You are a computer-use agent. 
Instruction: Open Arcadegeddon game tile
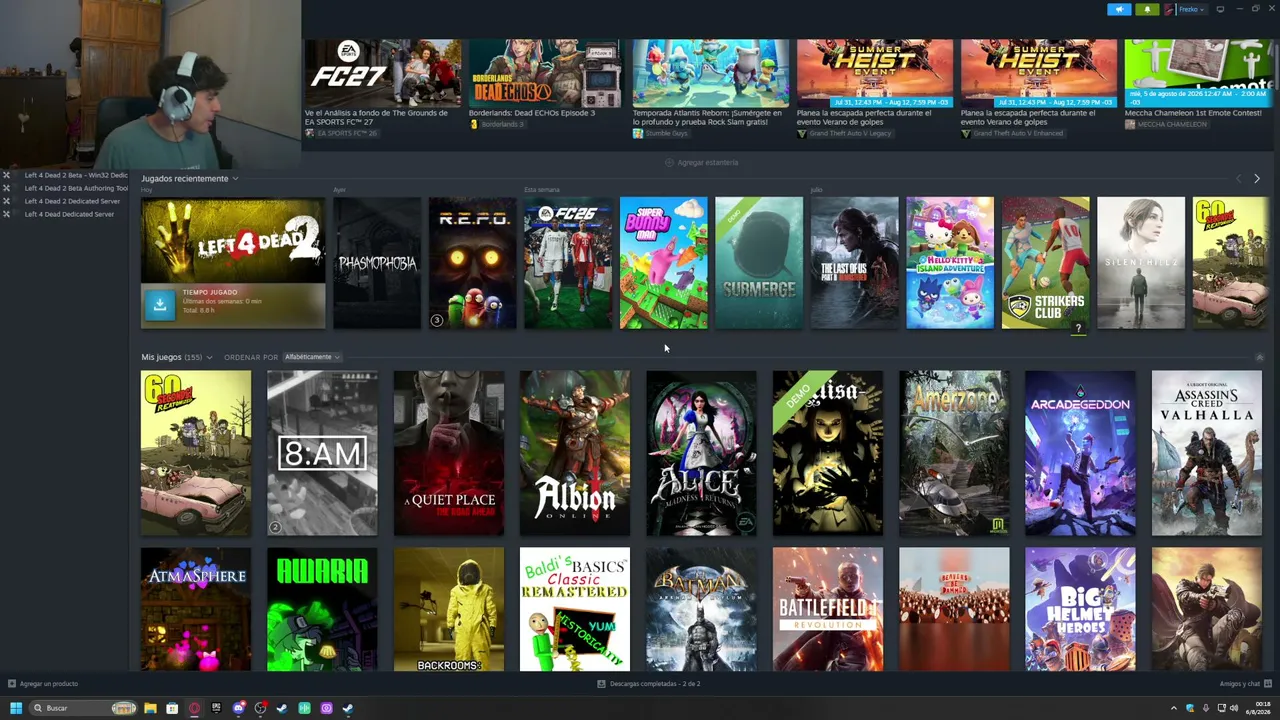pos(1080,453)
